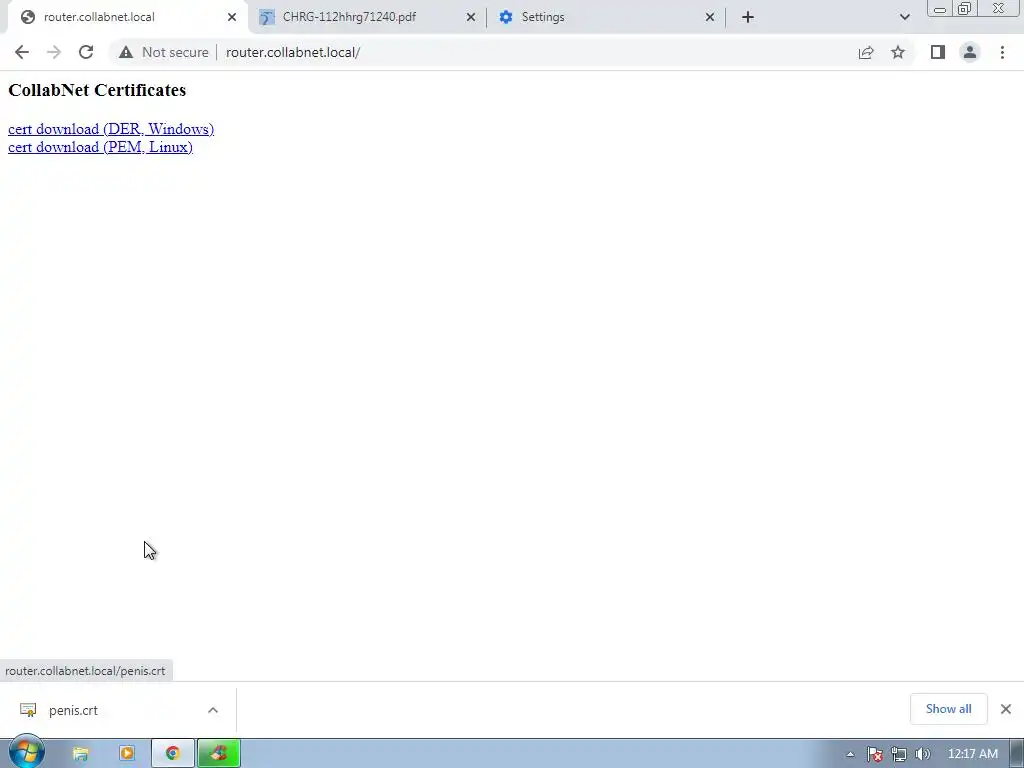Open the Action Center flag icon
This screenshot has height=768, width=1024.
click(875, 754)
